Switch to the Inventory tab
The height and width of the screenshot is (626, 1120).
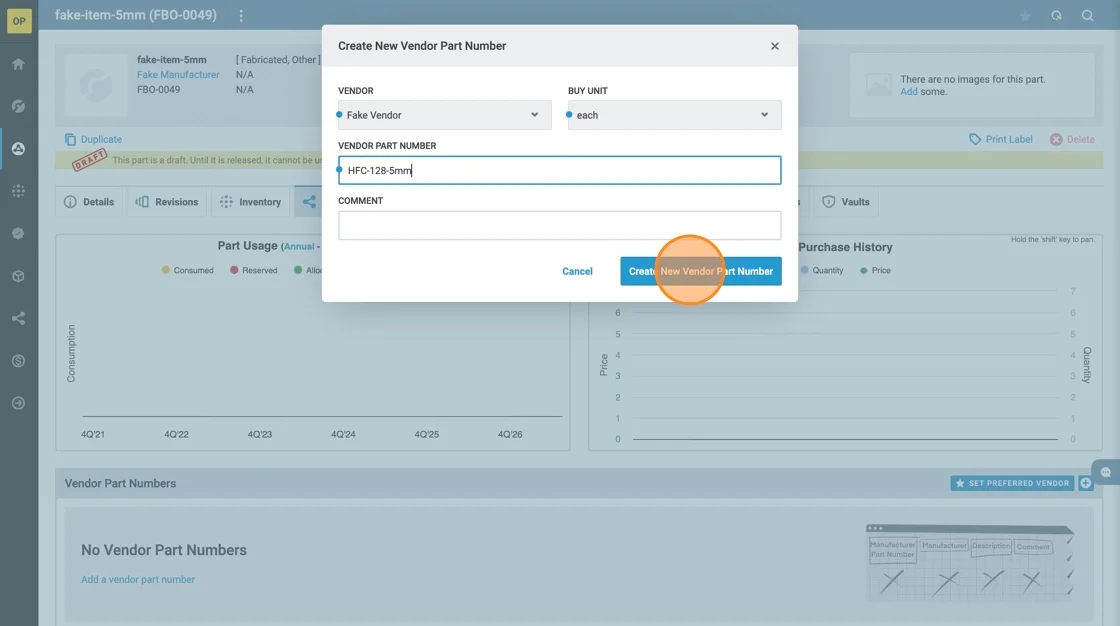point(251,202)
